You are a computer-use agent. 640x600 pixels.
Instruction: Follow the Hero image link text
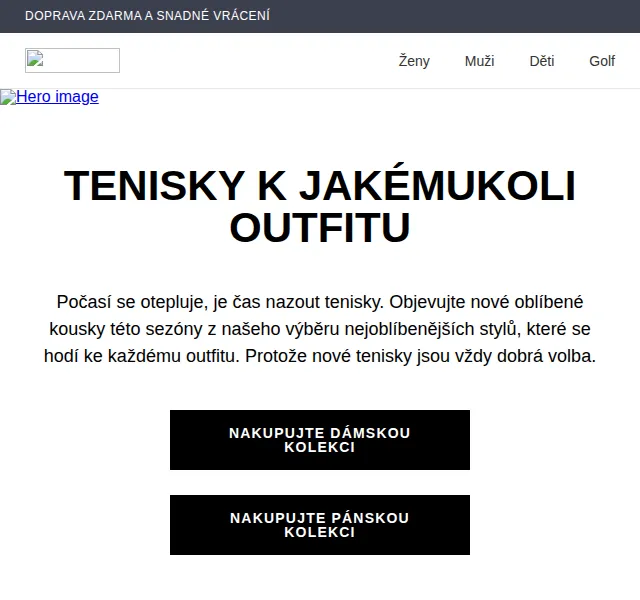(x=57, y=97)
